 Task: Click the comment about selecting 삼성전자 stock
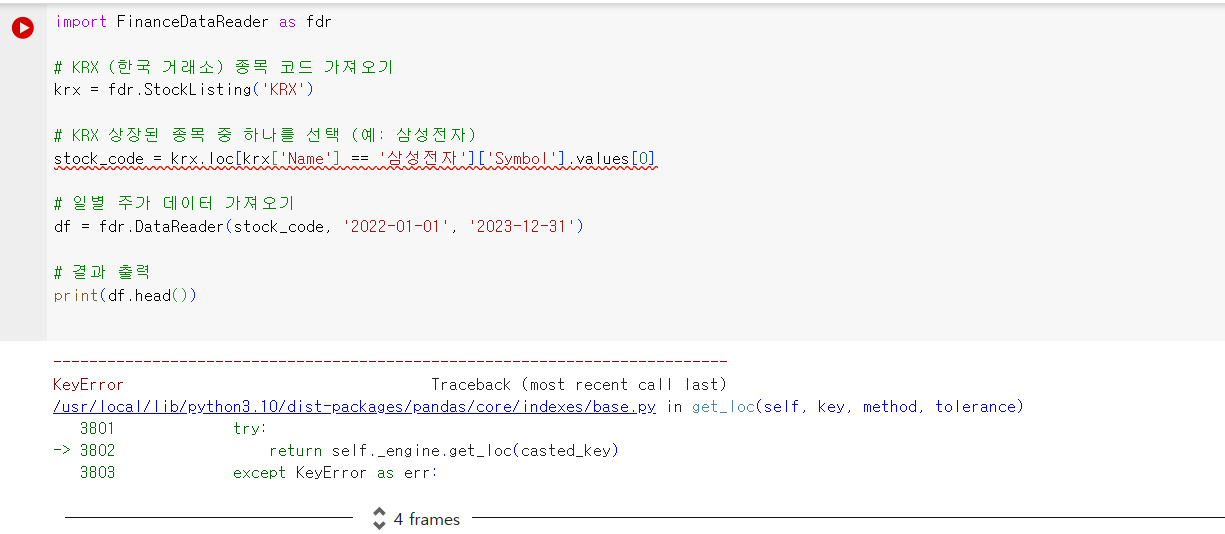pos(265,136)
